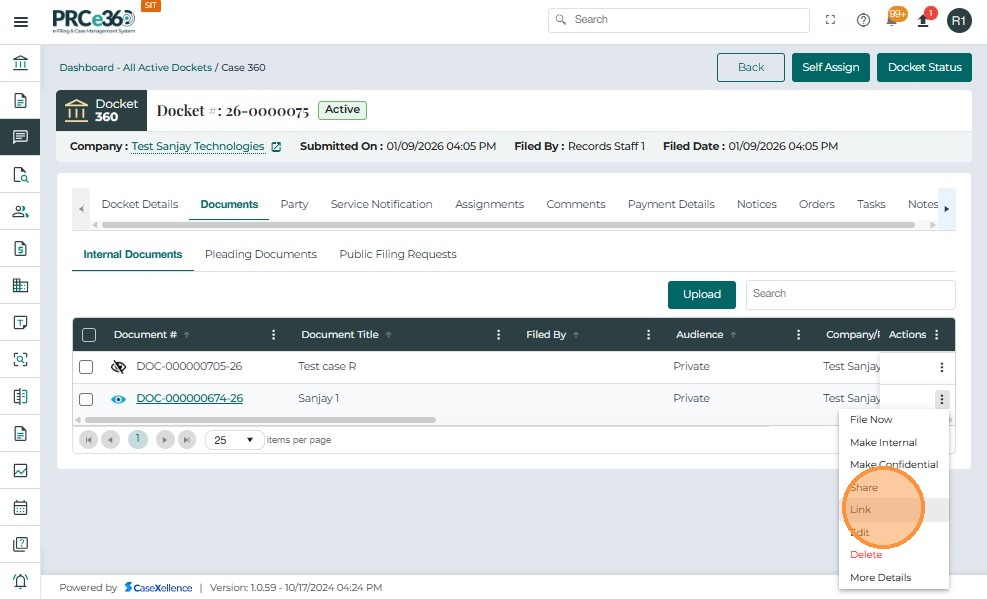Toggle eye visibility icon for DOC-000000674-26

[118, 399]
